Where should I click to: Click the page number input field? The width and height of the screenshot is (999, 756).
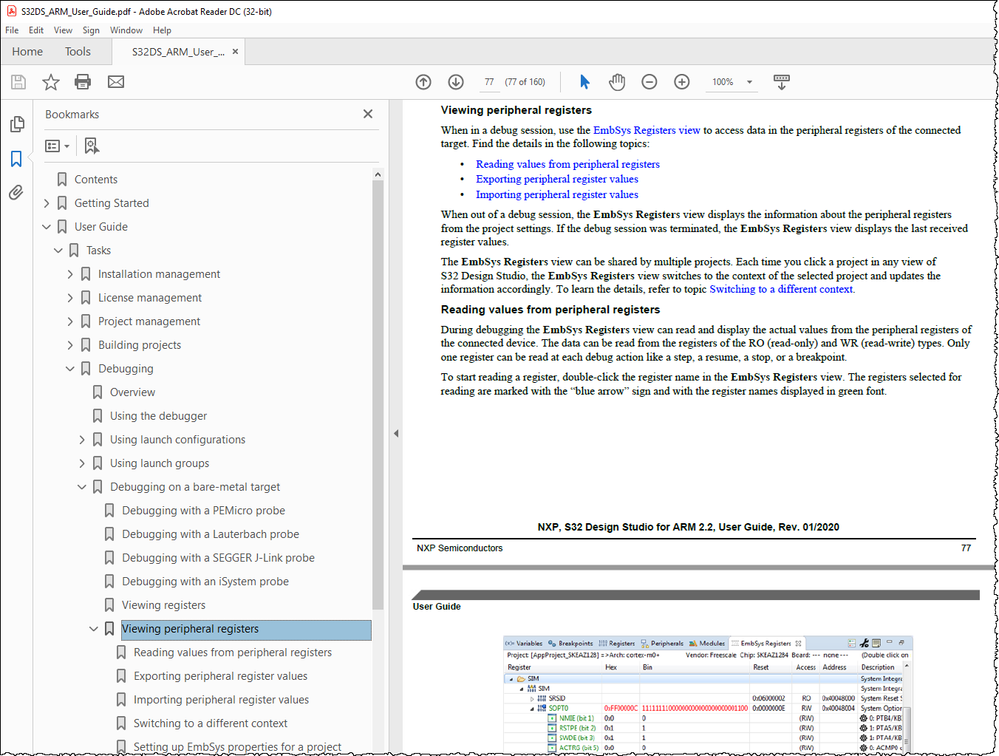(x=488, y=82)
